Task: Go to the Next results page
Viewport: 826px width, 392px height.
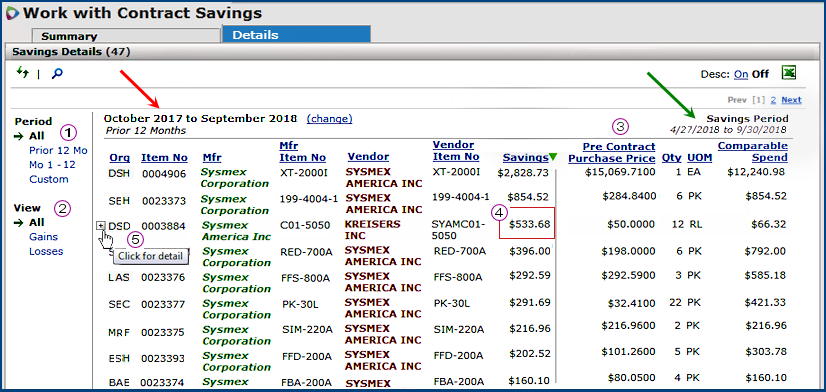Action: tap(791, 100)
